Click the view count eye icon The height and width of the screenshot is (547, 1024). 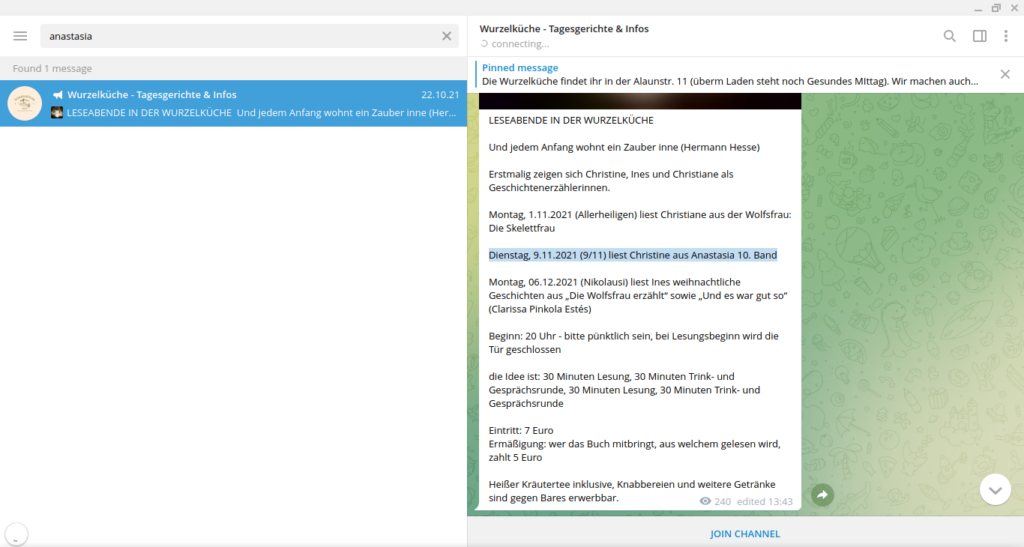pos(705,501)
